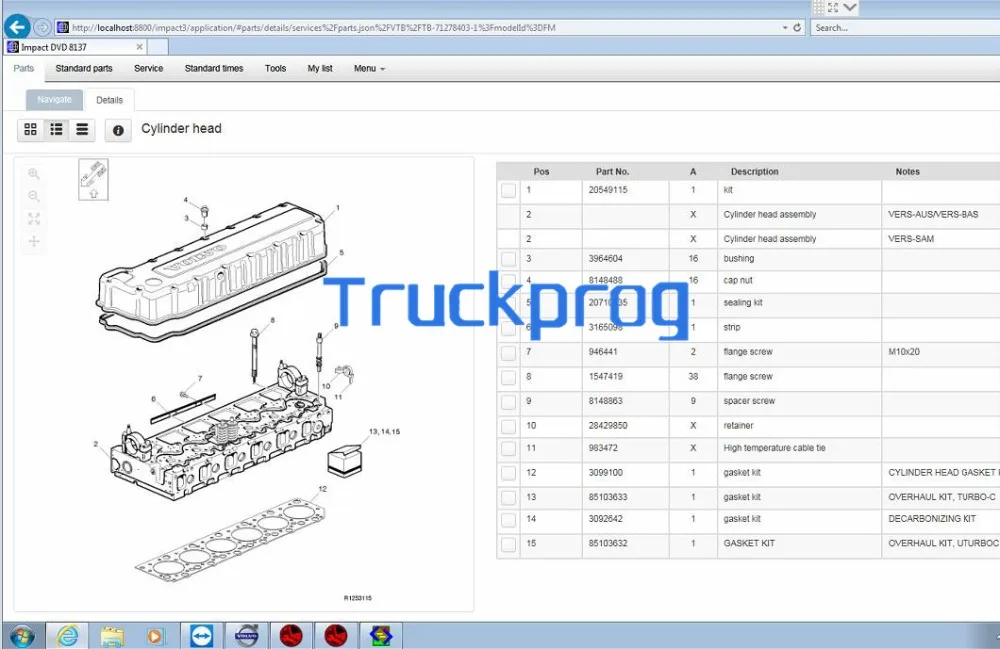Click the DECARBONIZING KIT note
The image size is (1000, 649).
click(x=932, y=519)
